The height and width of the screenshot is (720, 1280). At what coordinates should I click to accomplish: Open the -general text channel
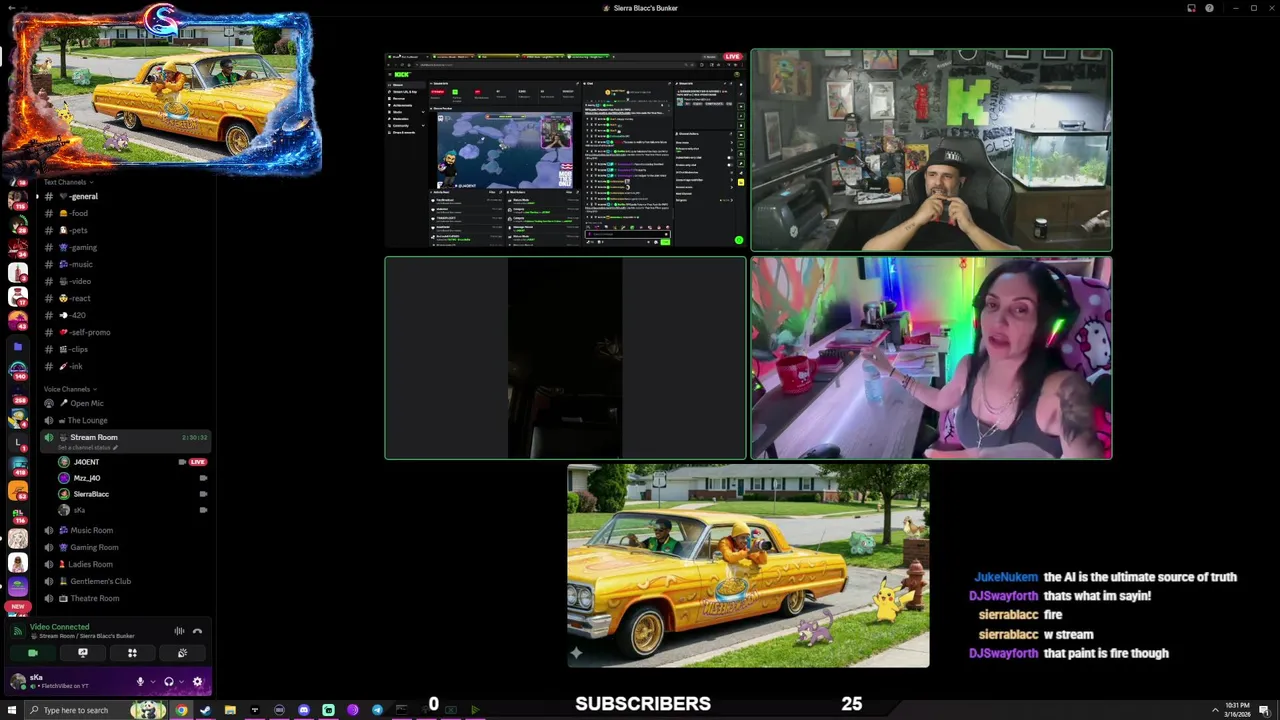(125, 196)
